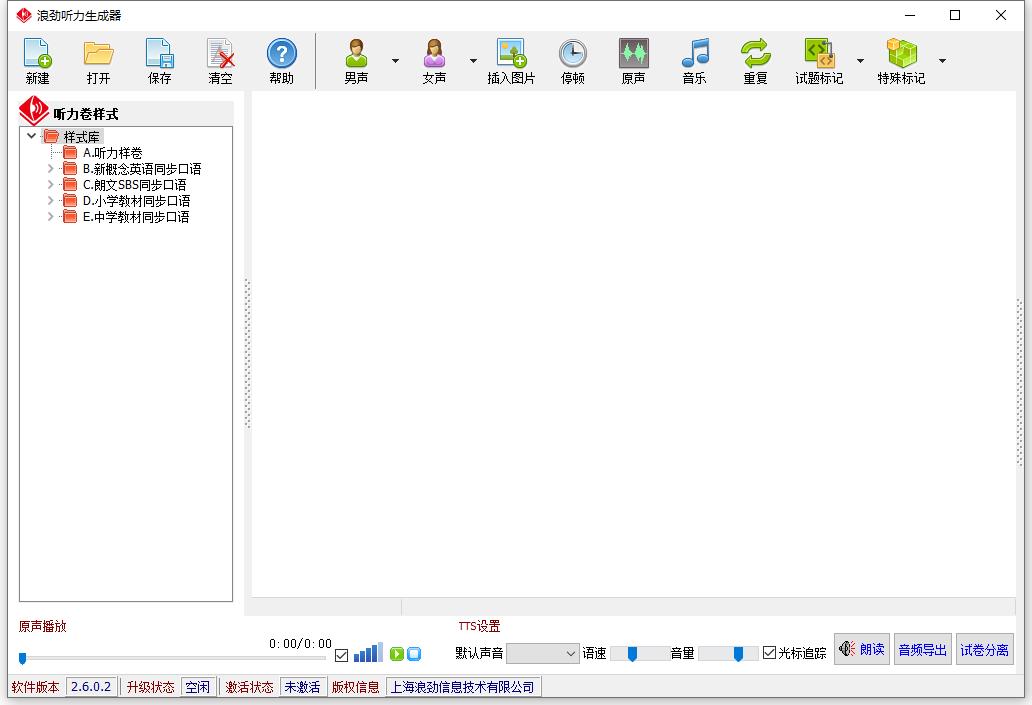The image size is (1032, 705).
Task: Open the 女声 dropdown arrow
Action: (x=473, y=61)
